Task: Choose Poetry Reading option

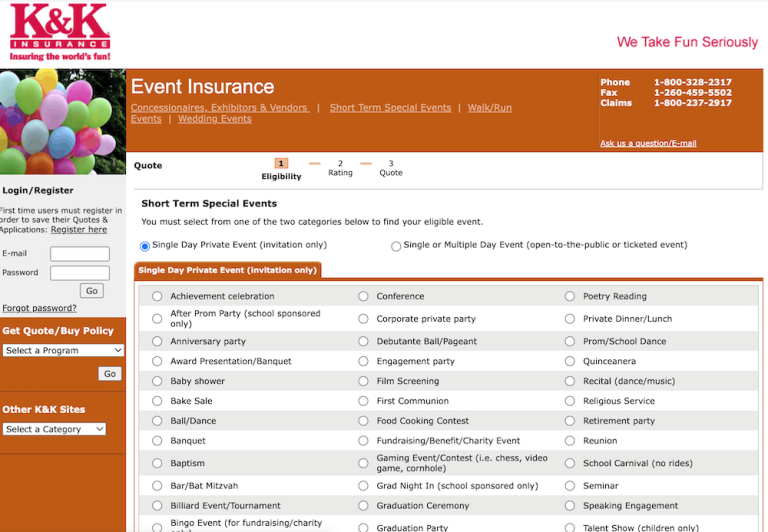Action: coord(570,296)
